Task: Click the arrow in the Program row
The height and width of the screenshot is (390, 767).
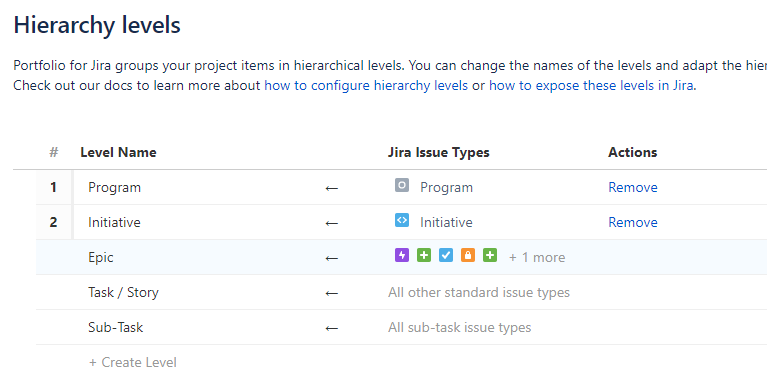Action: [x=332, y=188]
